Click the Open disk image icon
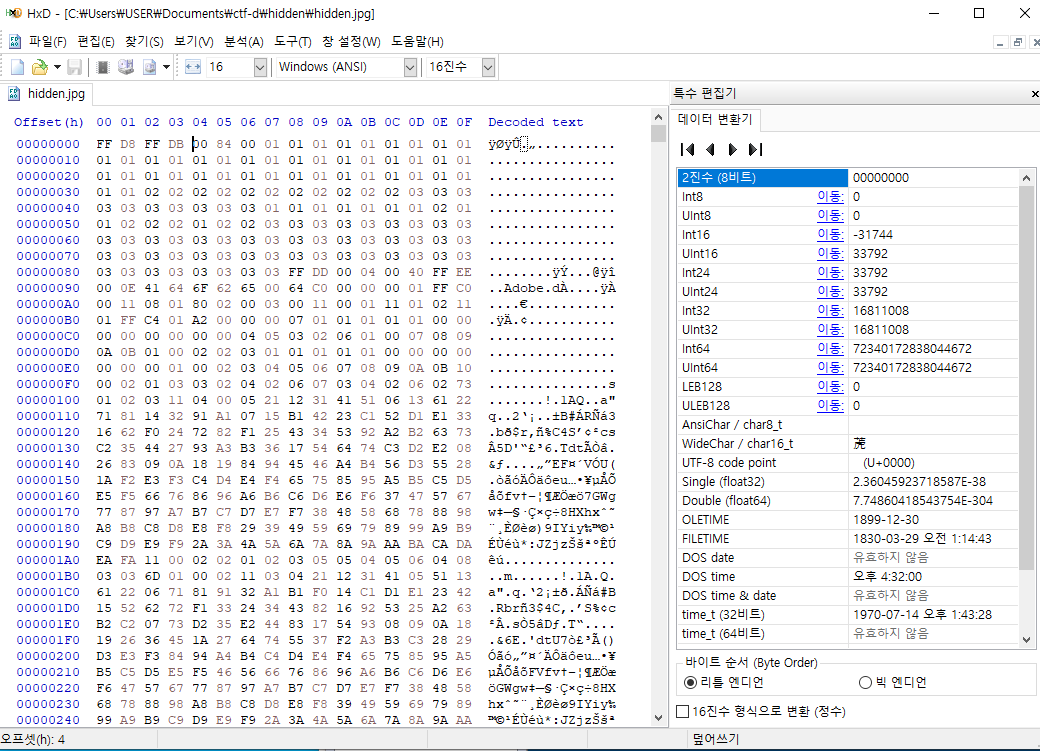 coord(150,67)
